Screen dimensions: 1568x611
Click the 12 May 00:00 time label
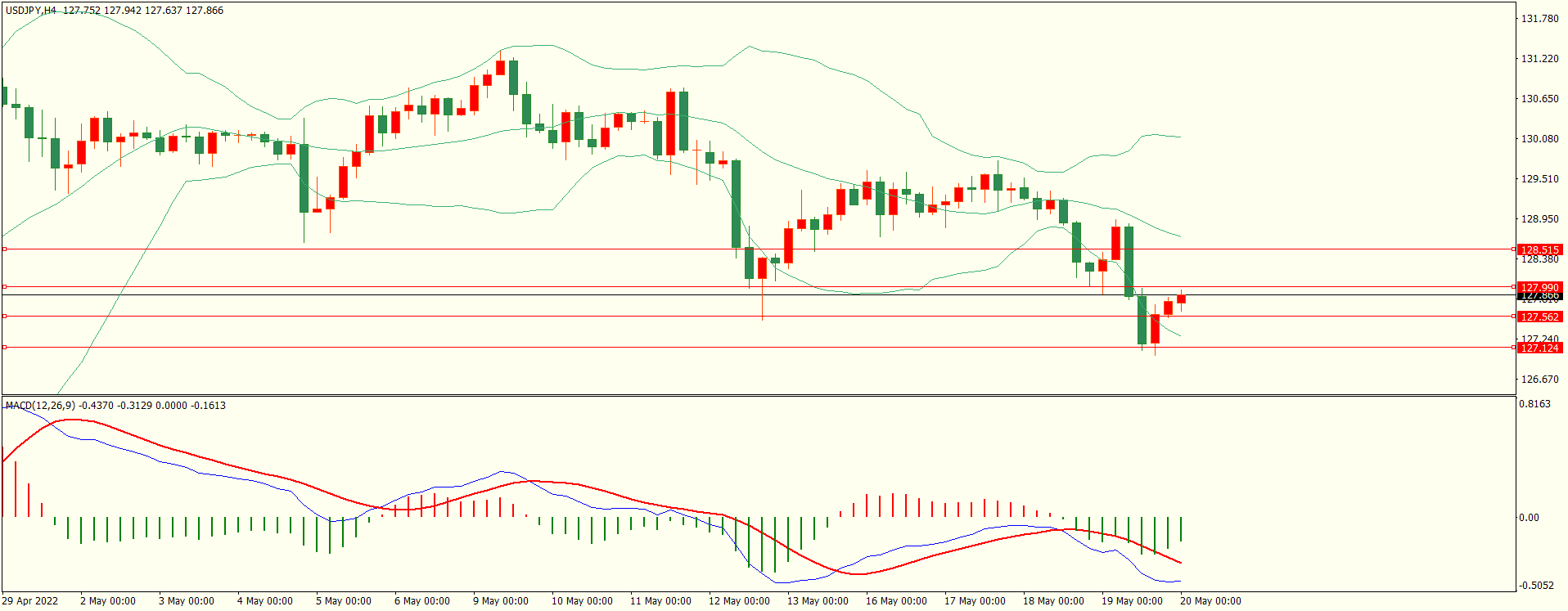(738, 600)
